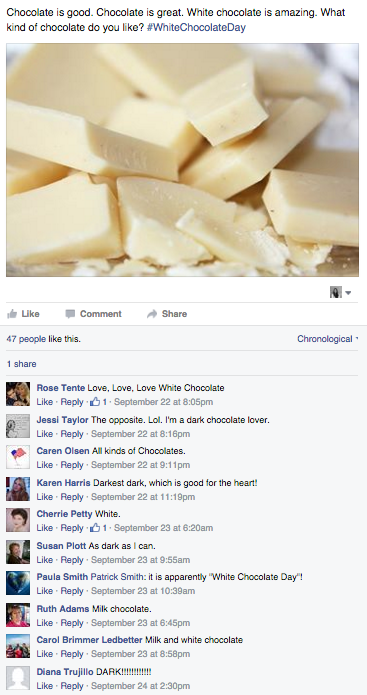Viewport: 367px width, 695px height.
Task: Open the Chronological sort dropdown
Action: [328, 339]
